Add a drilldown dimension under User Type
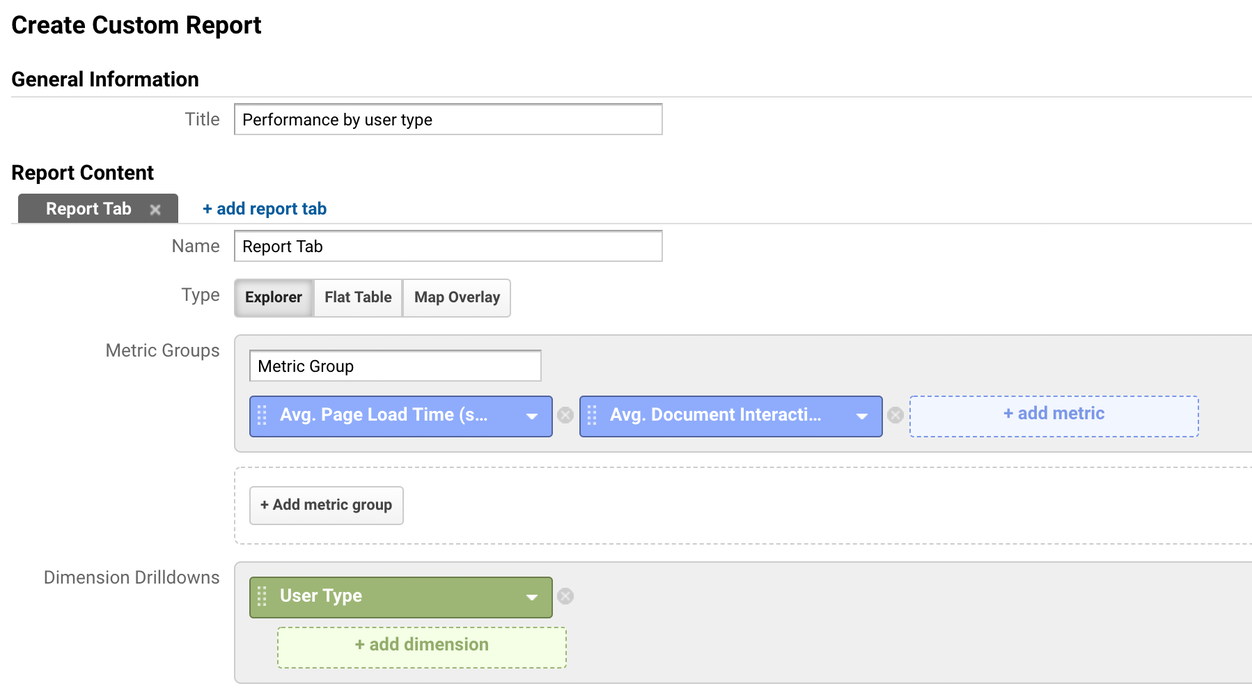This screenshot has height=695, width=1252. [x=421, y=644]
